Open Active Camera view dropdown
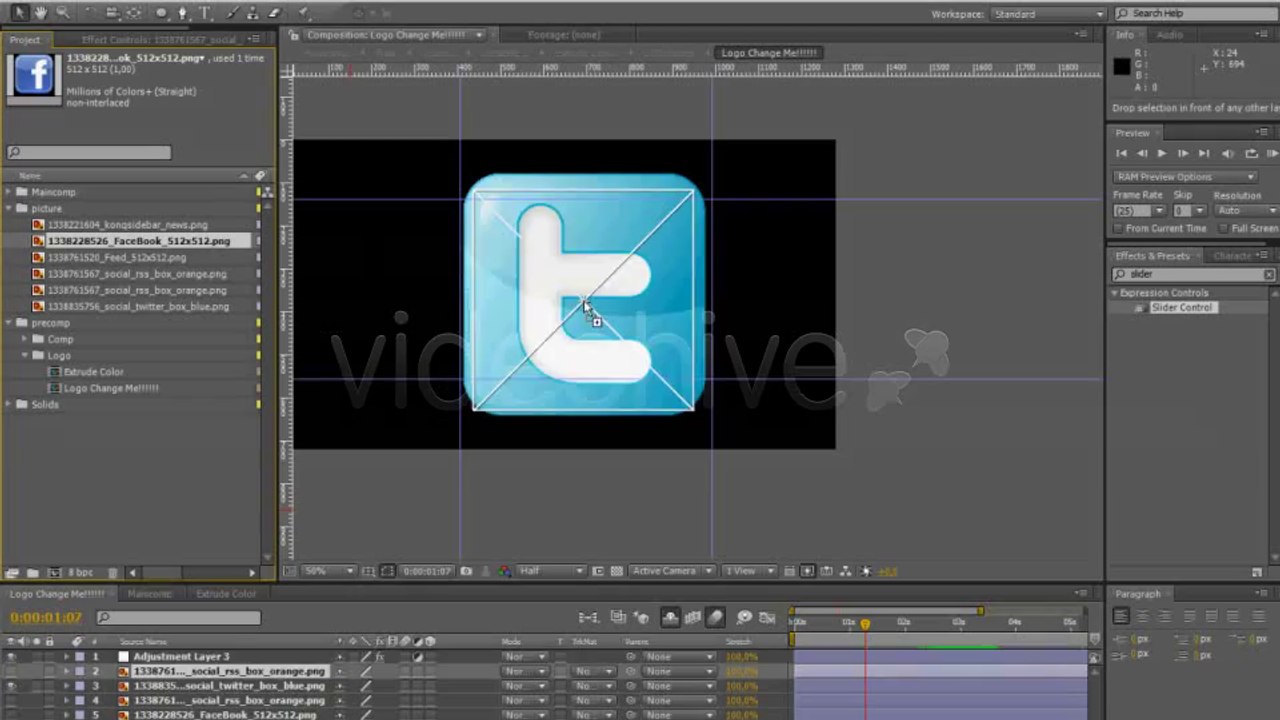 [671, 571]
